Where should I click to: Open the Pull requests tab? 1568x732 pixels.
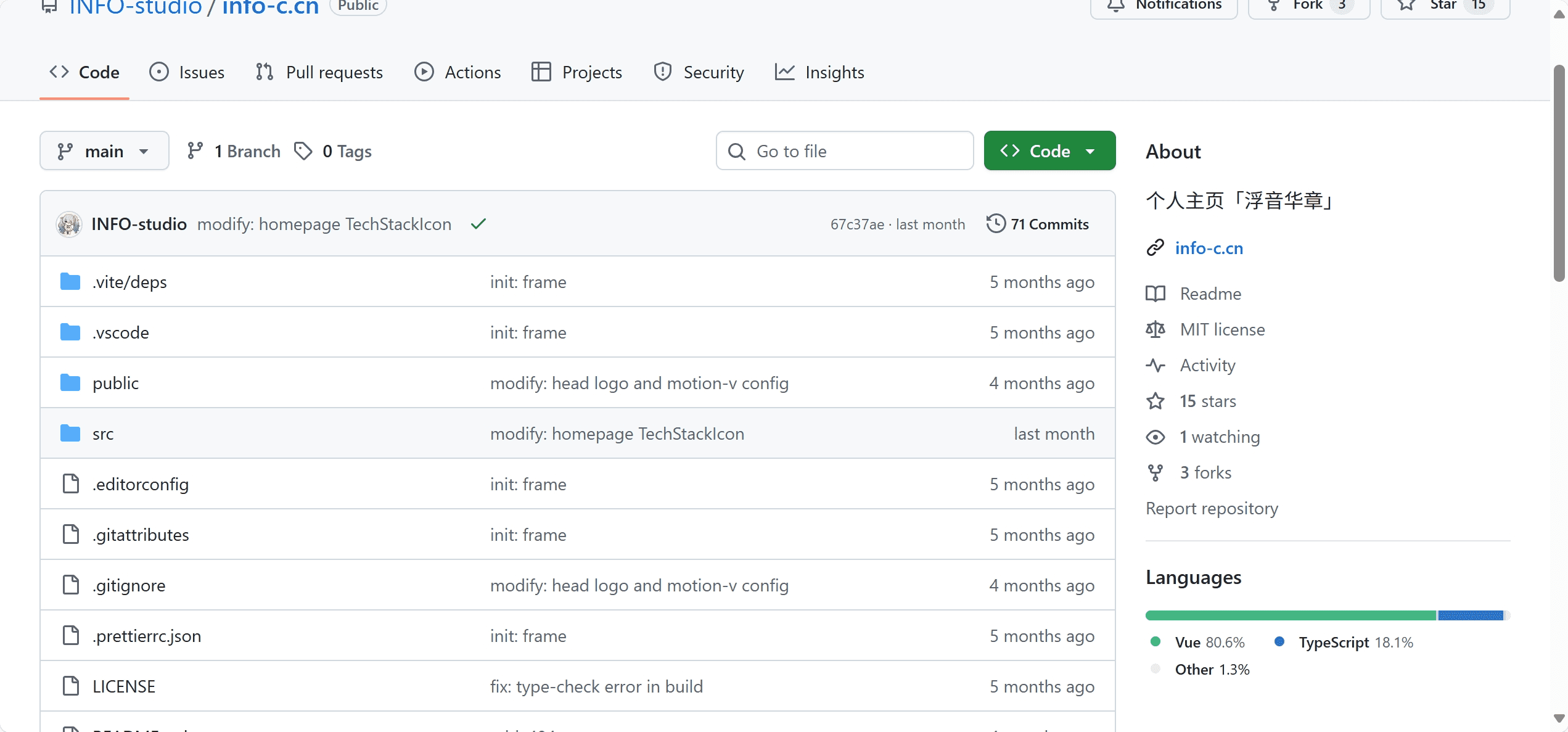319,72
